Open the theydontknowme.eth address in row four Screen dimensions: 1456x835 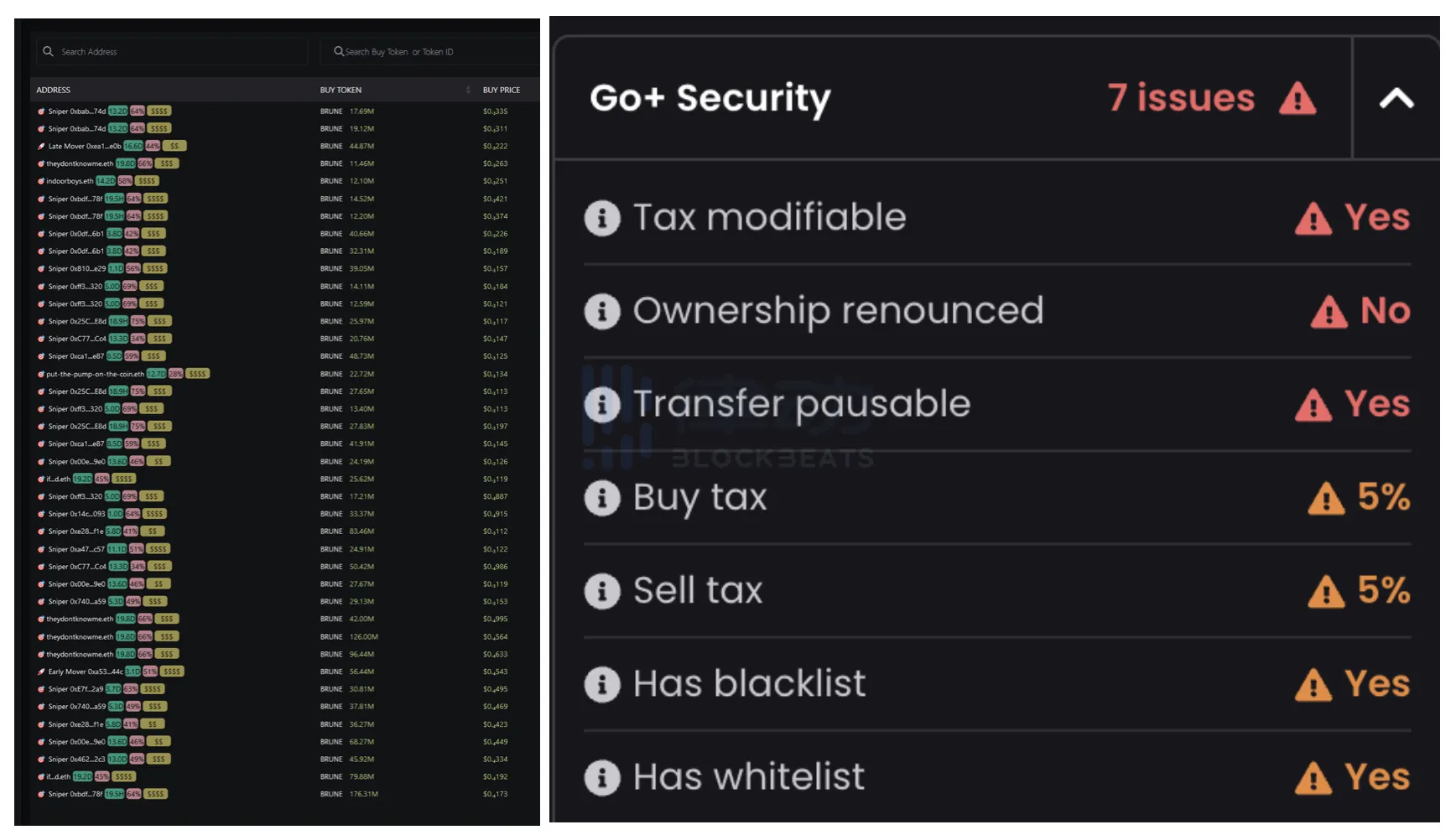pyautogui.click(x=80, y=163)
